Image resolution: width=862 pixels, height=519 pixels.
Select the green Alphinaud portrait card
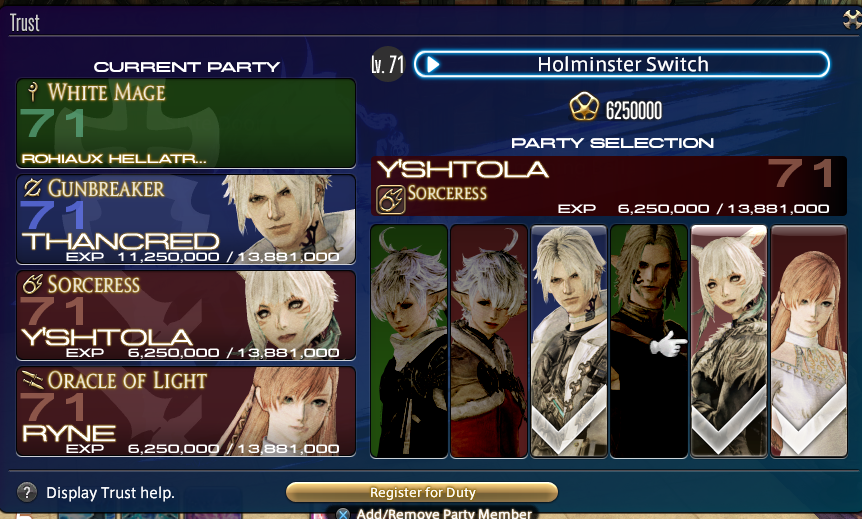[x=409, y=341]
